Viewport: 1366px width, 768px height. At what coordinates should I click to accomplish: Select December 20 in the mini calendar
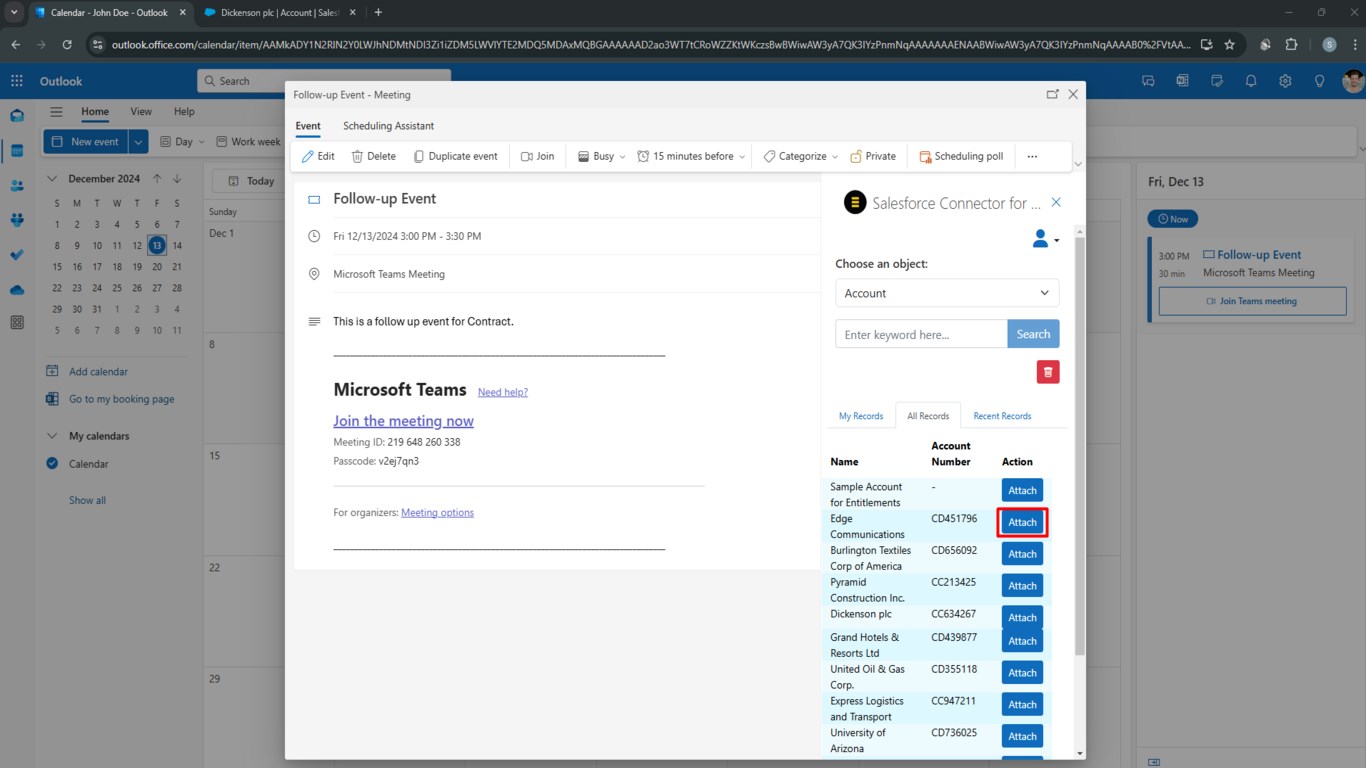(x=157, y=267)
